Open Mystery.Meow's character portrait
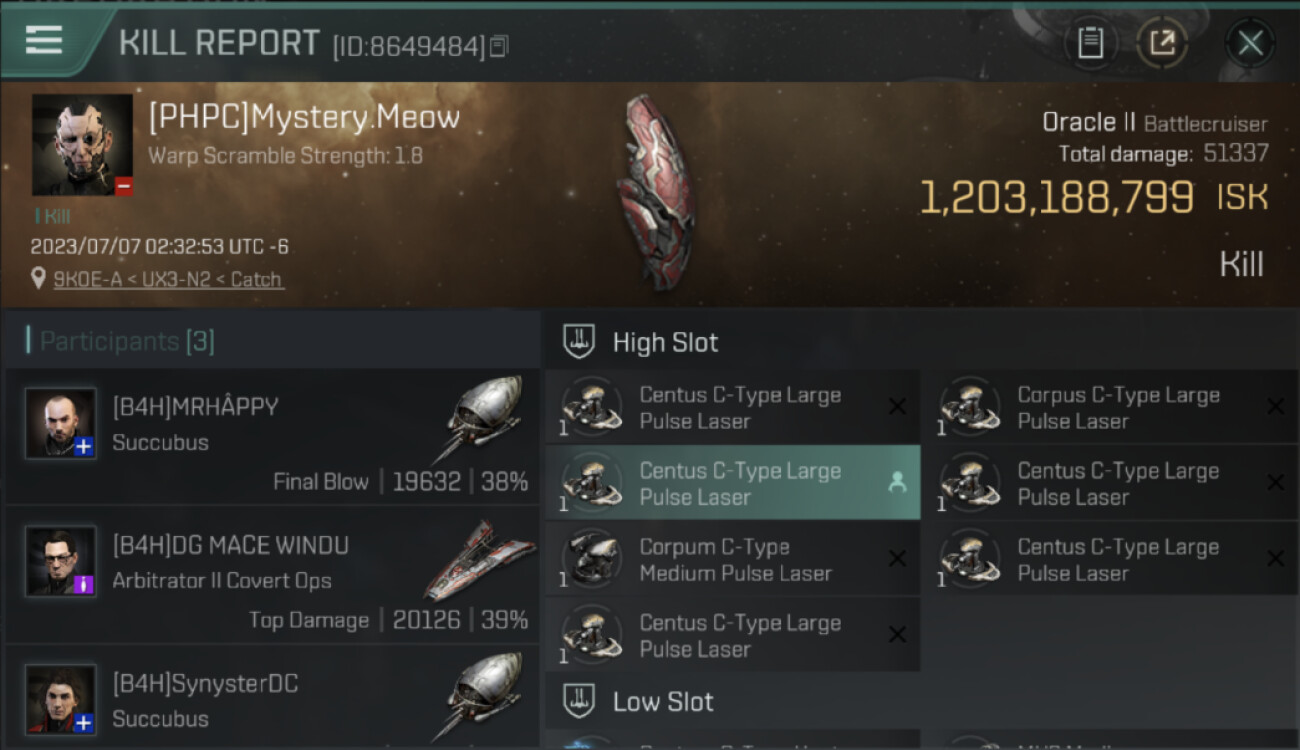 (x=82, y=144)
